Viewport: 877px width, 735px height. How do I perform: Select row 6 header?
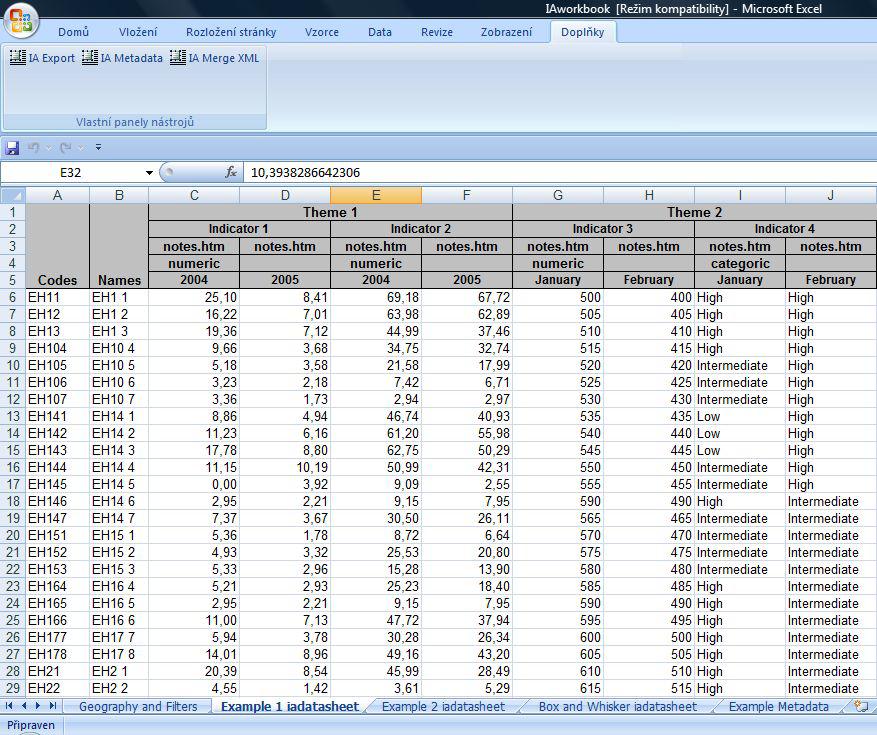point(13,297)
